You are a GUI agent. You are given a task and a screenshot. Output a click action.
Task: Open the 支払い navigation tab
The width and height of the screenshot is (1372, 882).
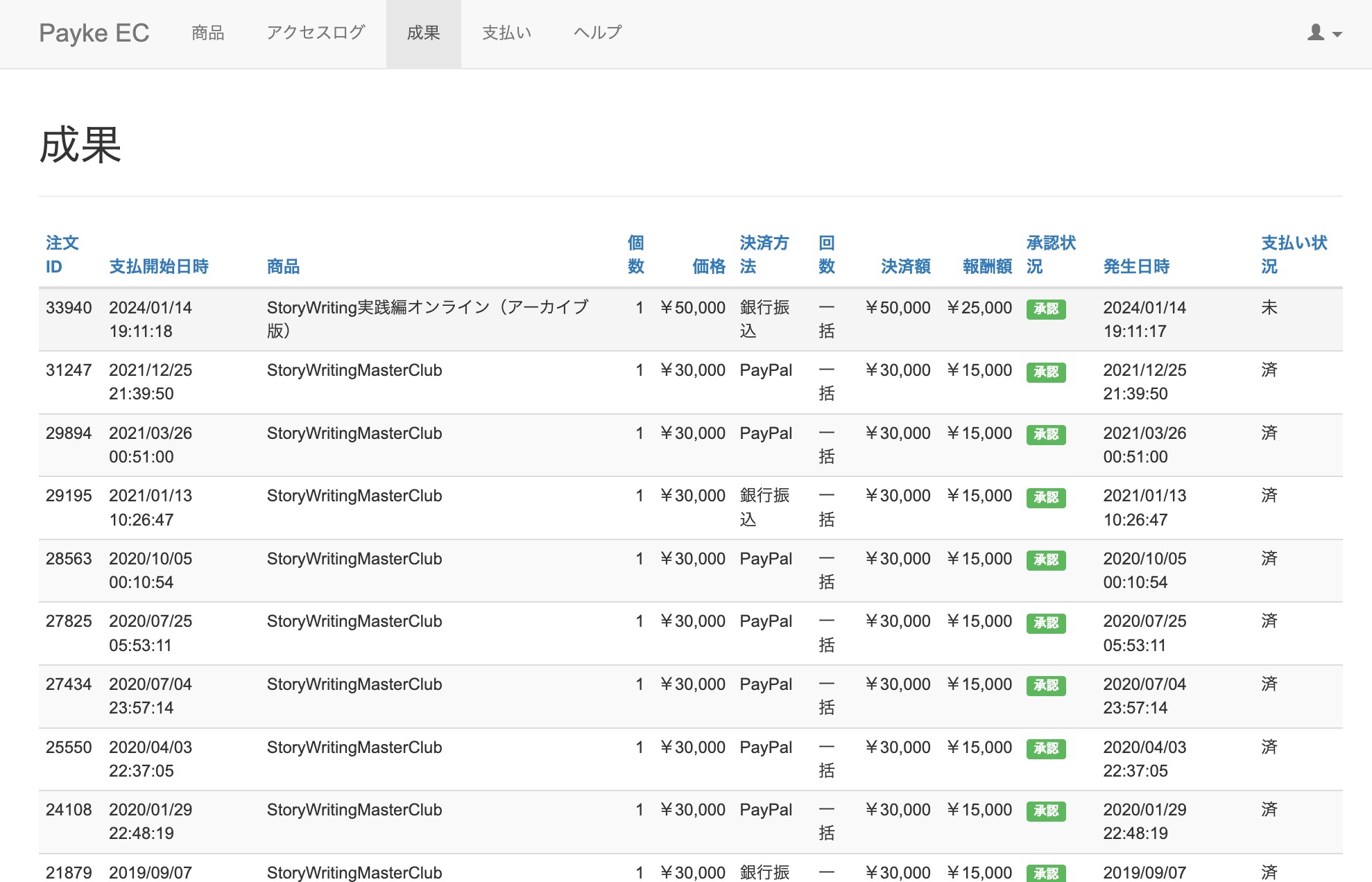pyautogui.click(x=507, y=33)
